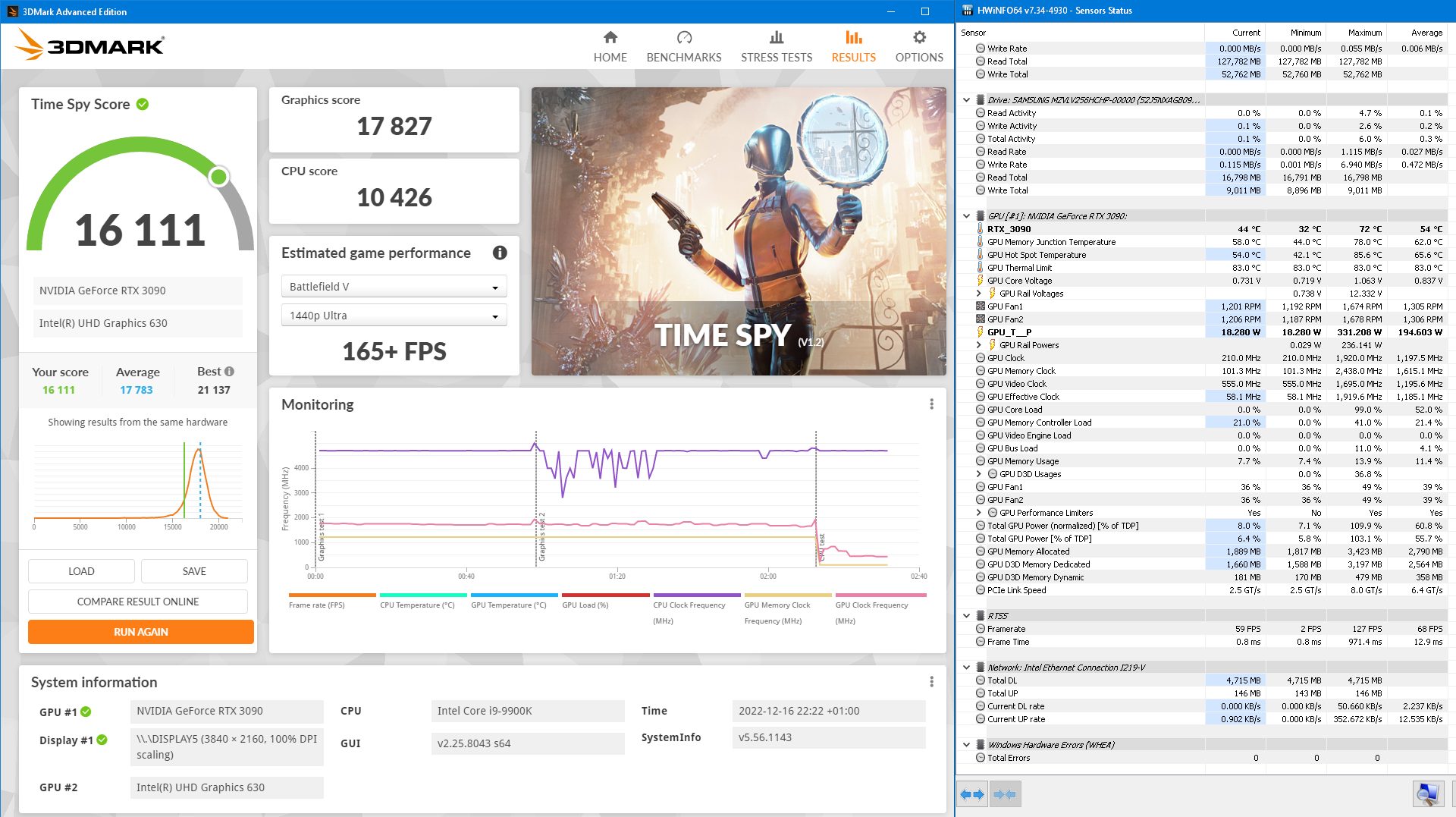Viewport: 1456px width, 817px height.
Task: Click the fan icon of GPU Fan2 RPM row
Action: (x=981, y=319)
